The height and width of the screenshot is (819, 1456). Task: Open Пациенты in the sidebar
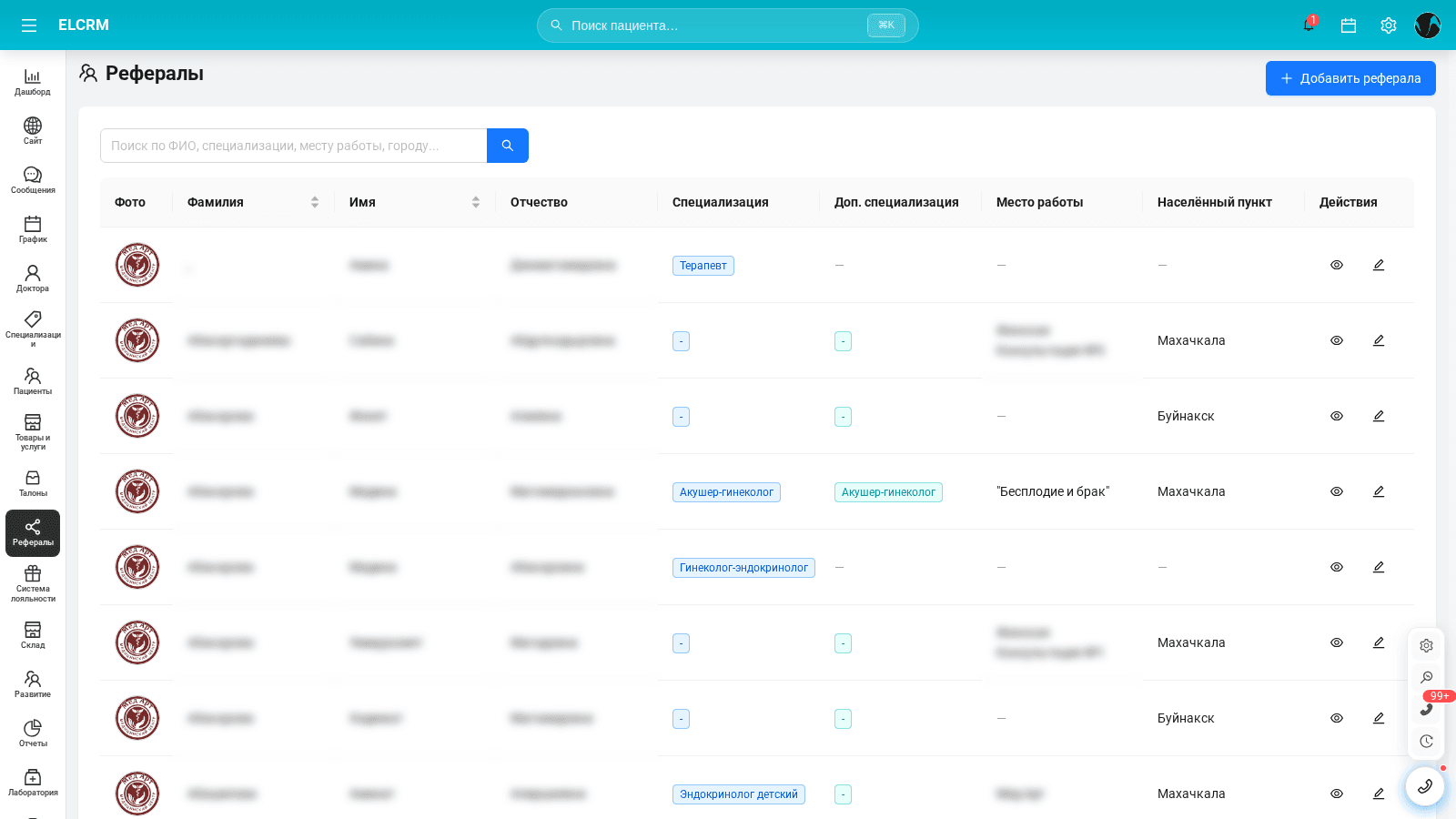(33, 381)
